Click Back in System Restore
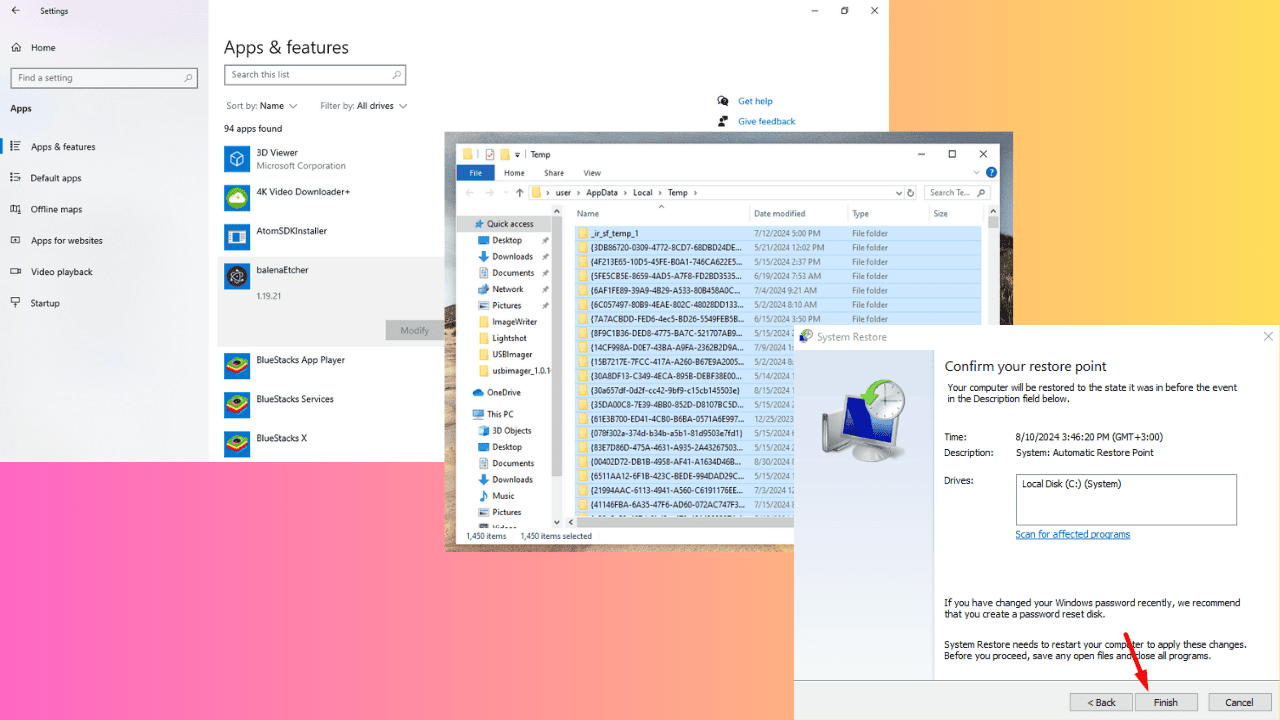Viewport: 1280px width, 720px height. (x=1101, y=702)
